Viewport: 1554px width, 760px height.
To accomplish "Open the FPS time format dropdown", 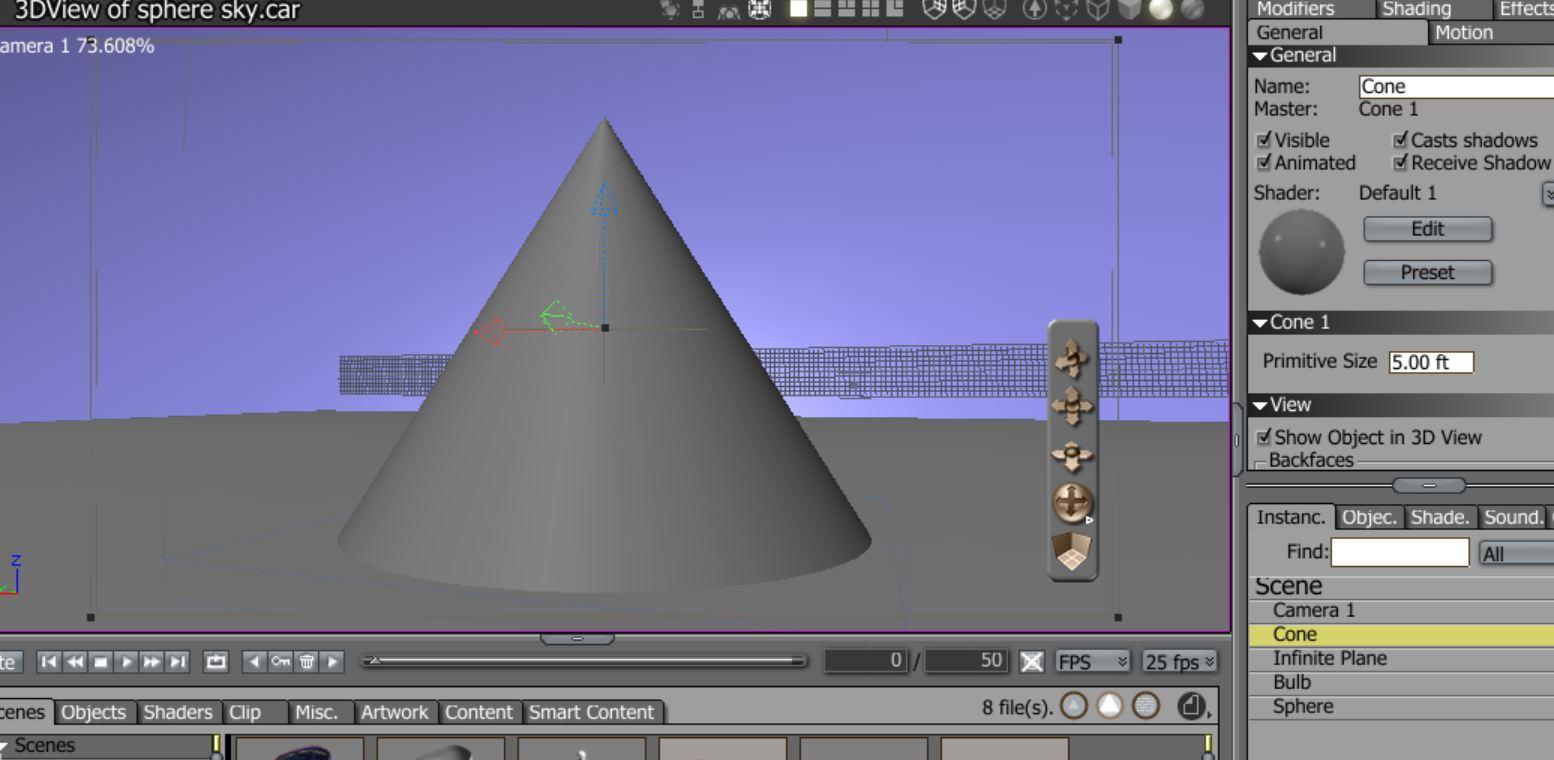I will (1093, 661).
